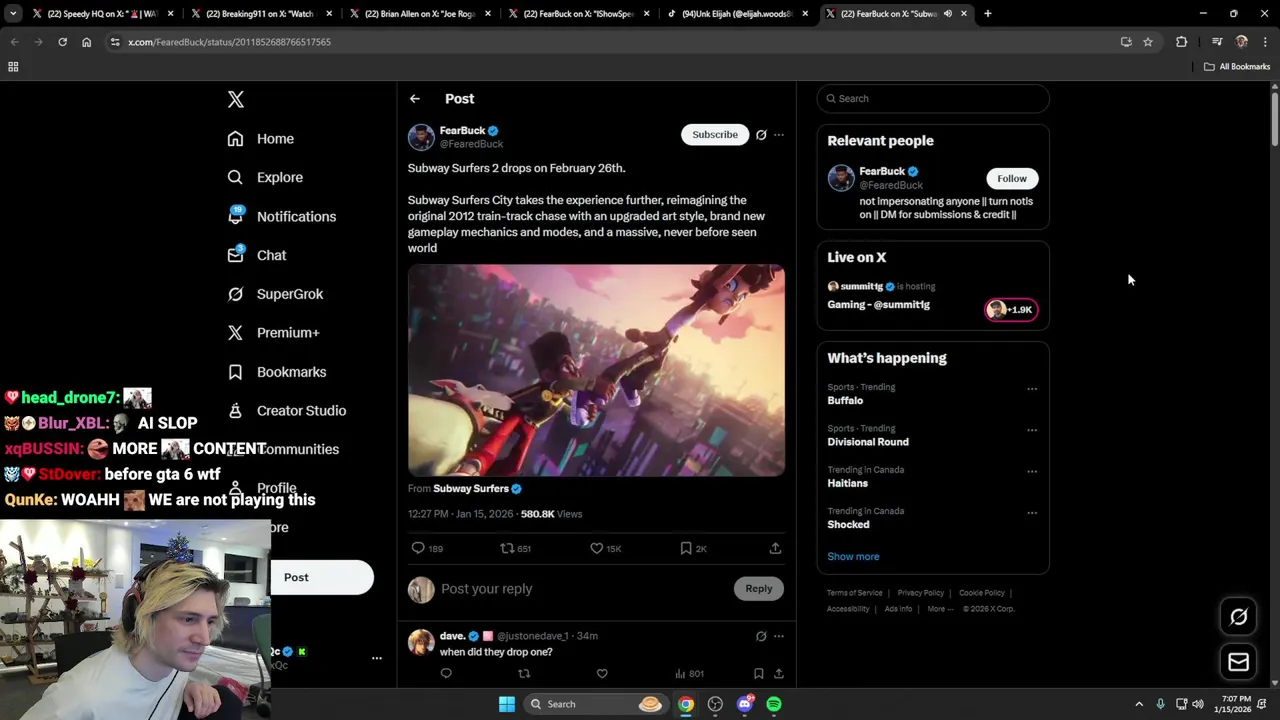The image size is (1280, 720).
Task: Click Grok icon on FearBuck's post
Action: coord(761,135)
